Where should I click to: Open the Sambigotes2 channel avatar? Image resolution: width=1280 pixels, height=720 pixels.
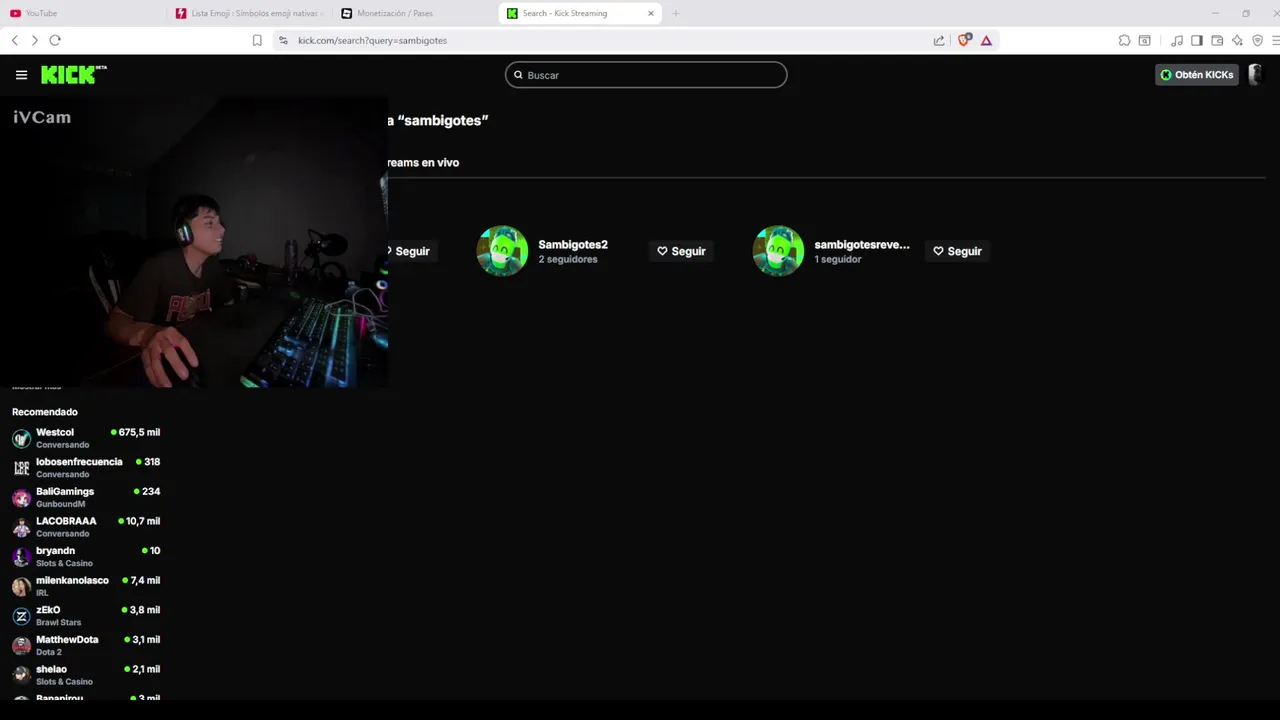click(502, 251)
